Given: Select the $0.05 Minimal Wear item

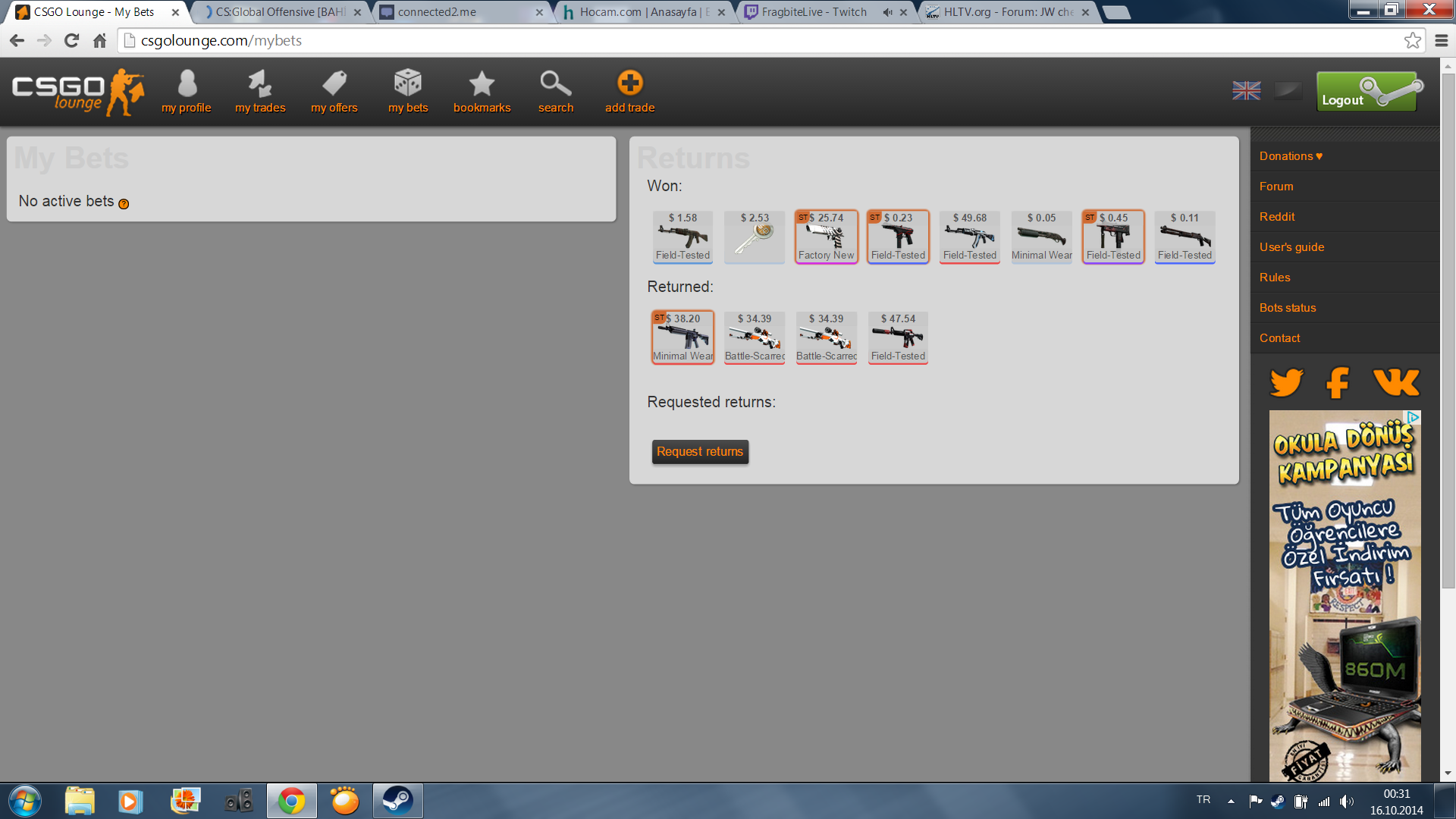Looking at the screenshot, I should 1042,237.
